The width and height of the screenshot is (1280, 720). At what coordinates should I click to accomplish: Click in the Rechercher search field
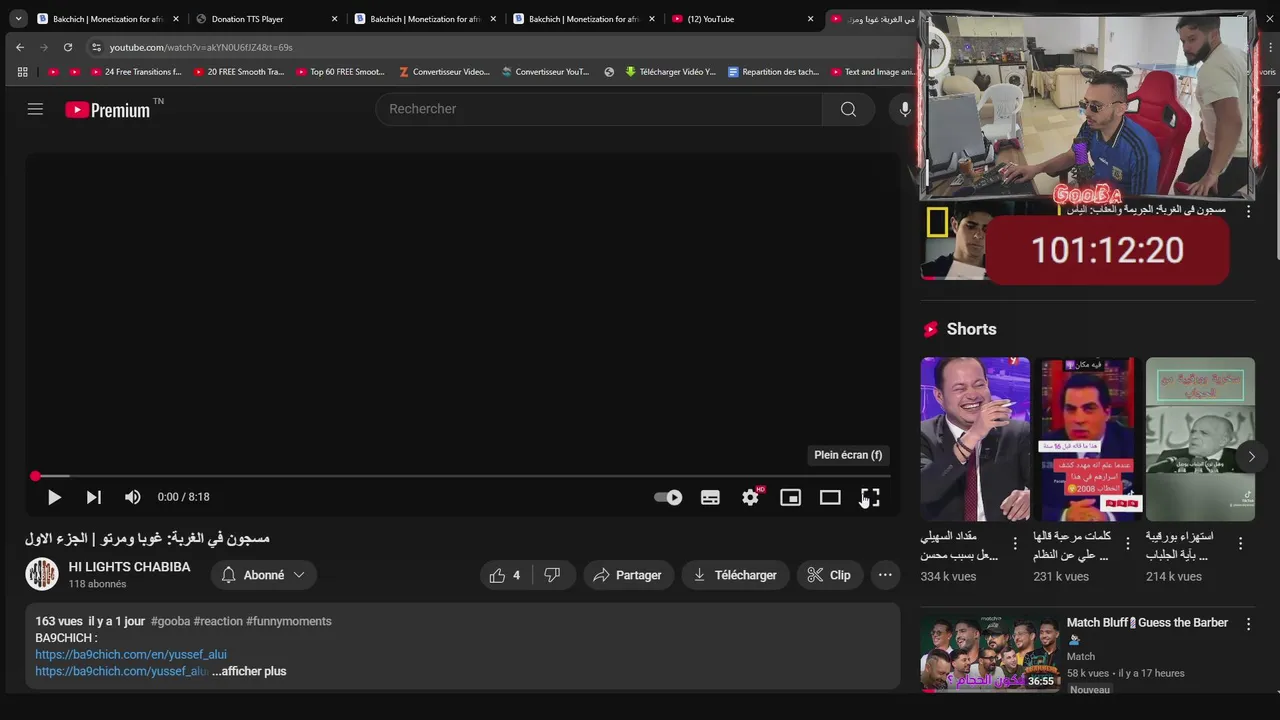(599, 109)
